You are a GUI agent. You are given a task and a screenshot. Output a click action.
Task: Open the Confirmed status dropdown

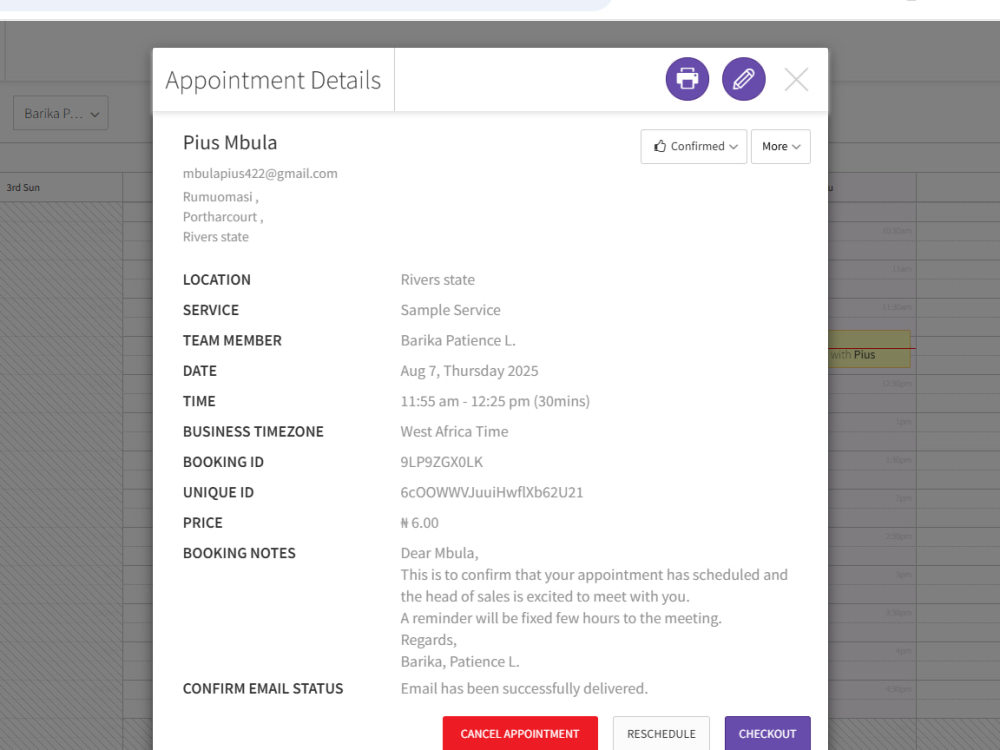693,147
